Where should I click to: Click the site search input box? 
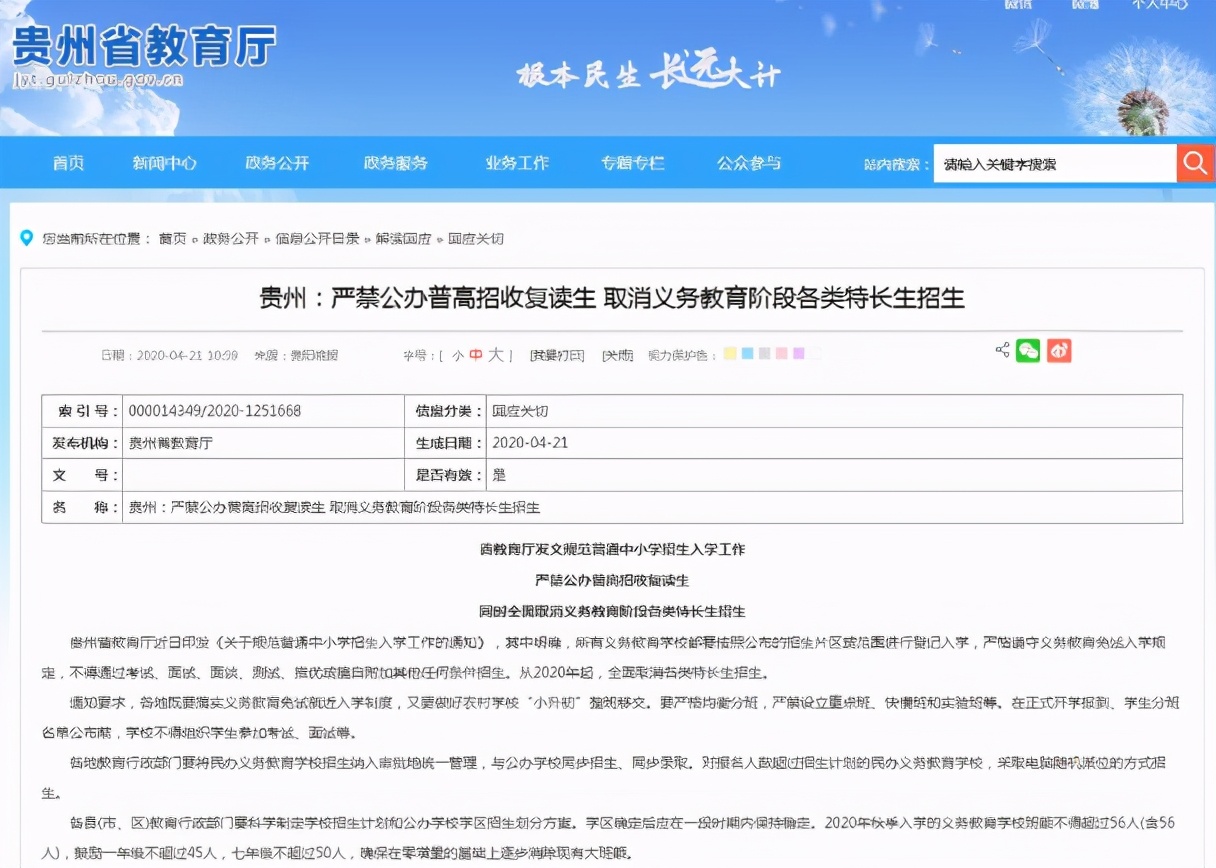1055,163
